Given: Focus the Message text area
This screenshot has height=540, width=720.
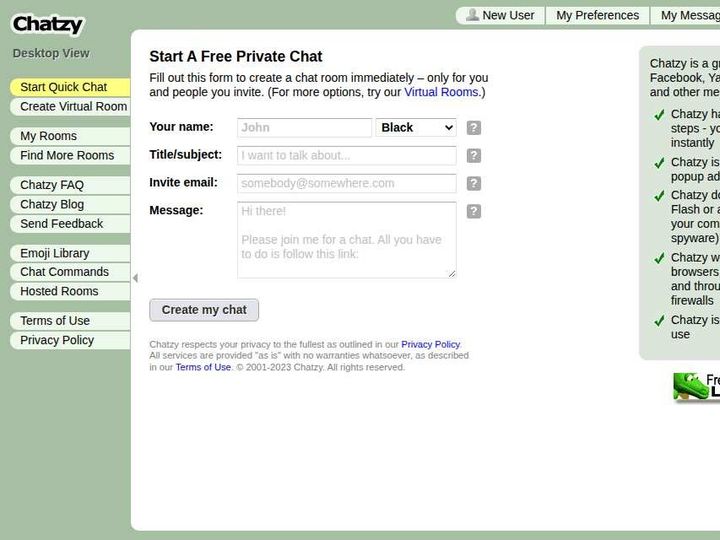Looking at the screenshot, I should 347,240.
